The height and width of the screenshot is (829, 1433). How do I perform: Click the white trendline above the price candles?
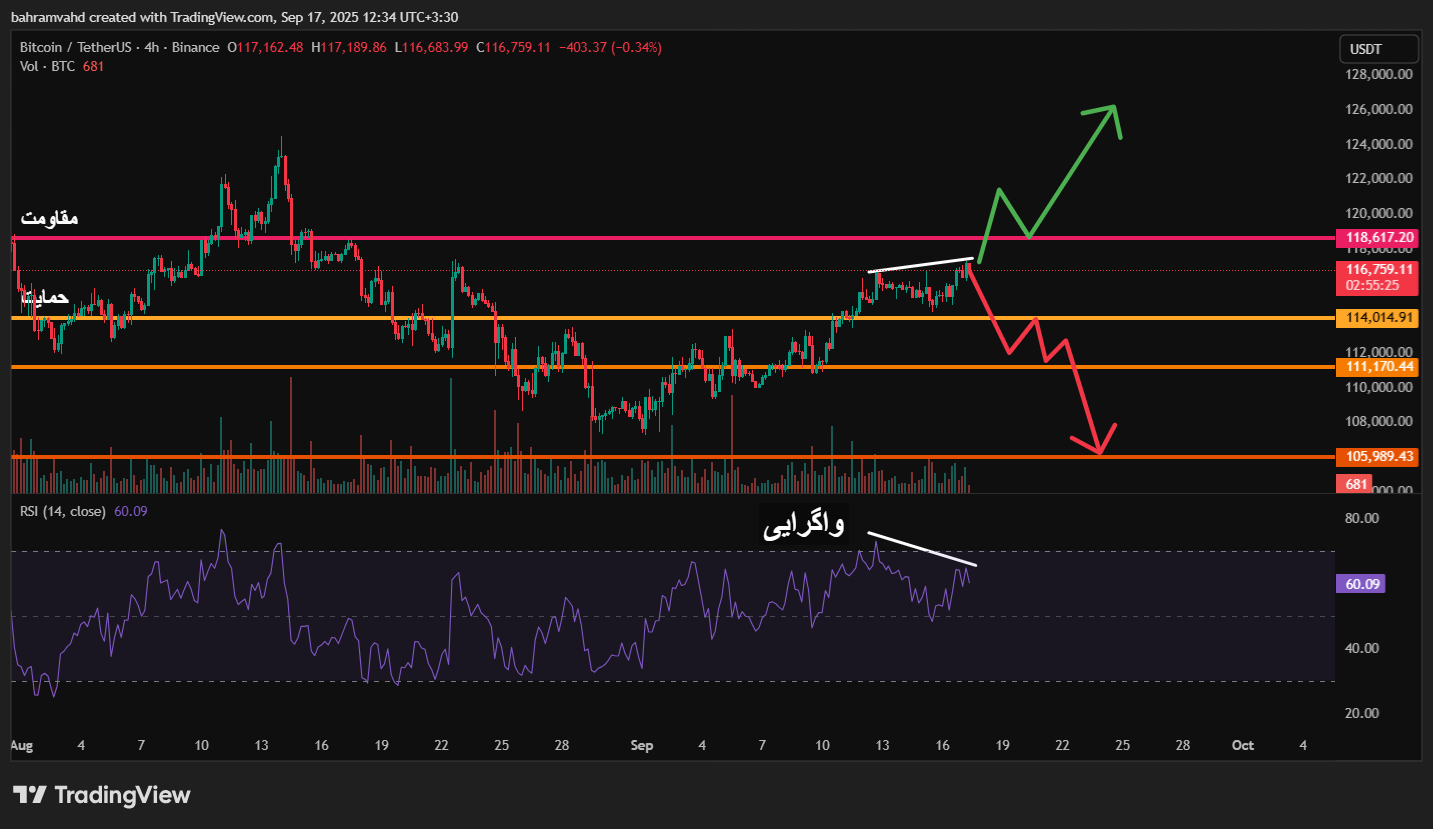[920, 265]
